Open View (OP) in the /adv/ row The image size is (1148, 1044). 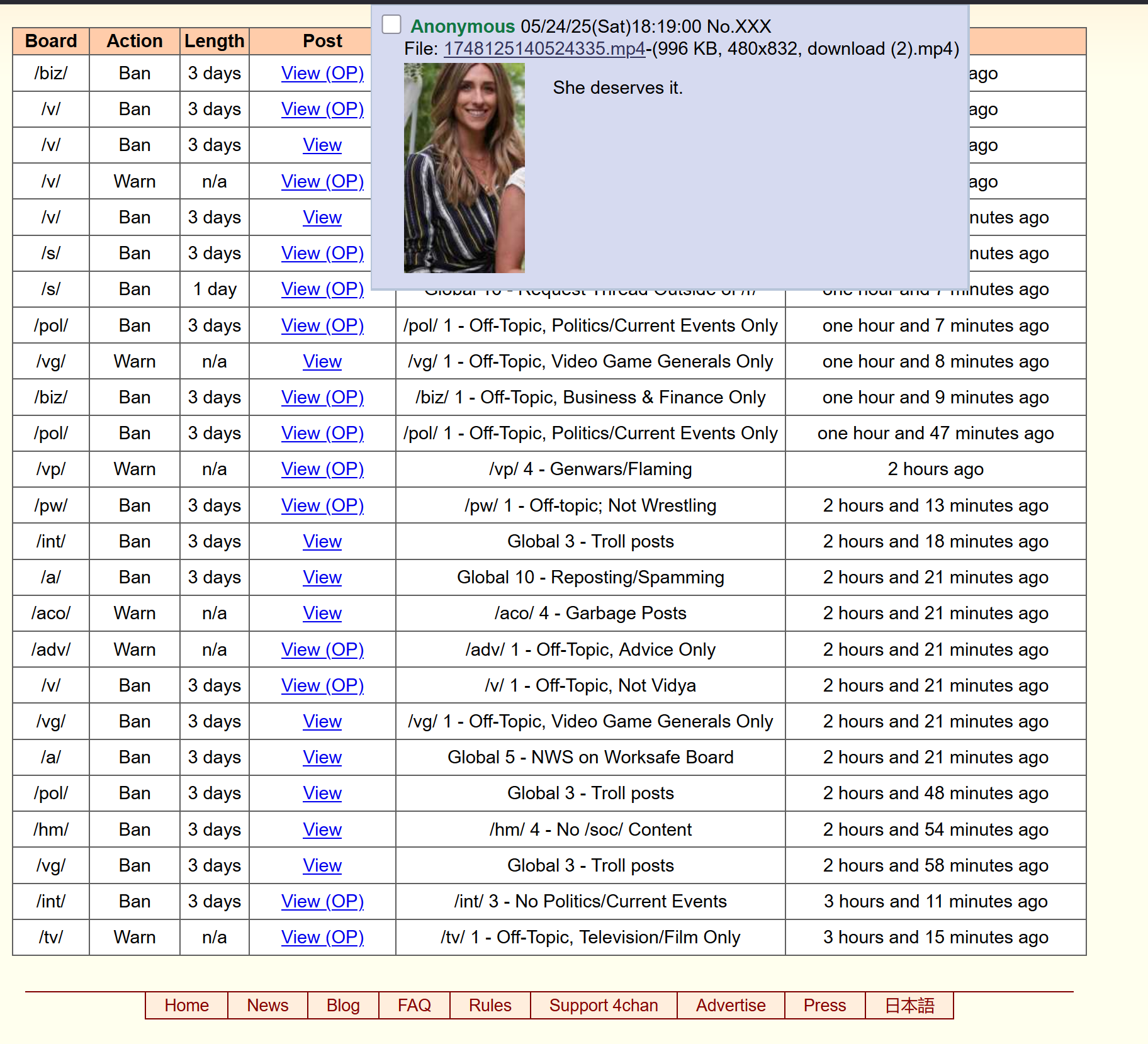pyautogui.click(x=322, y=649)
